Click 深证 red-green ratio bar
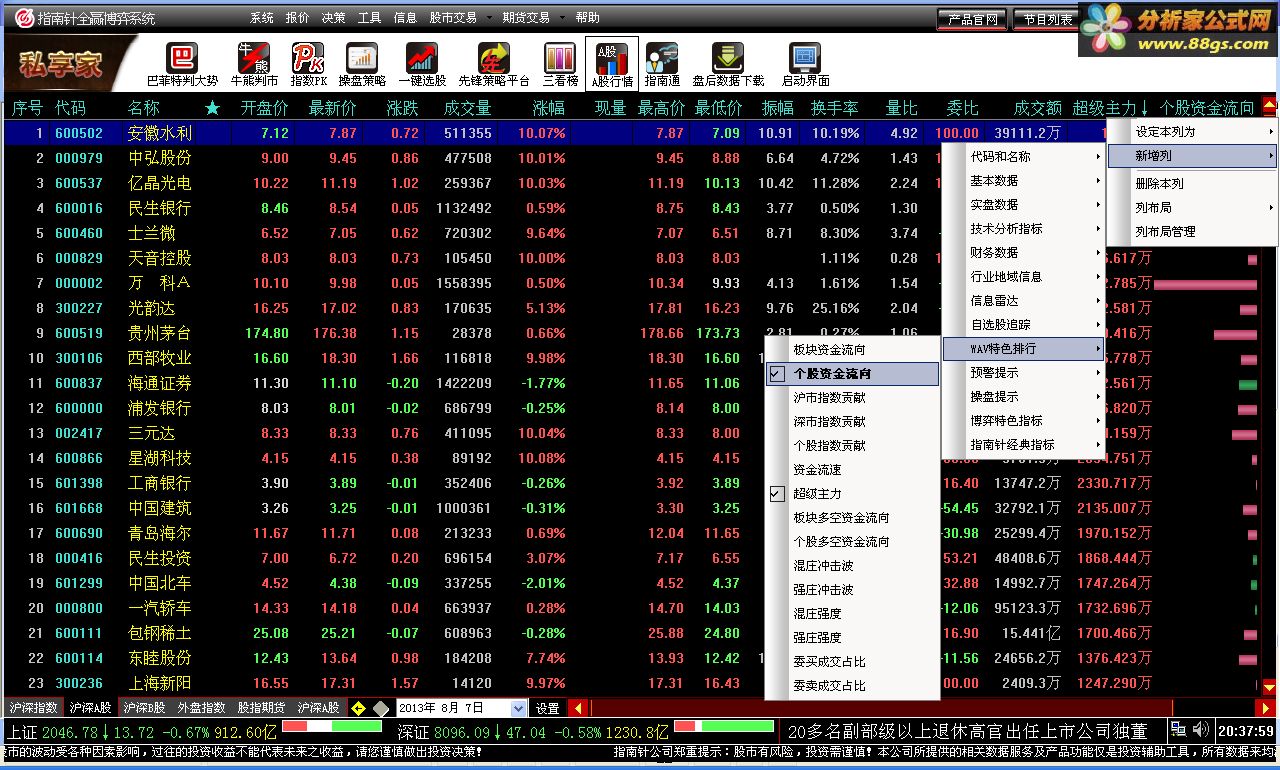This screenshot has height=770, width=1280. pyautogui.click(x=724, y=726)
